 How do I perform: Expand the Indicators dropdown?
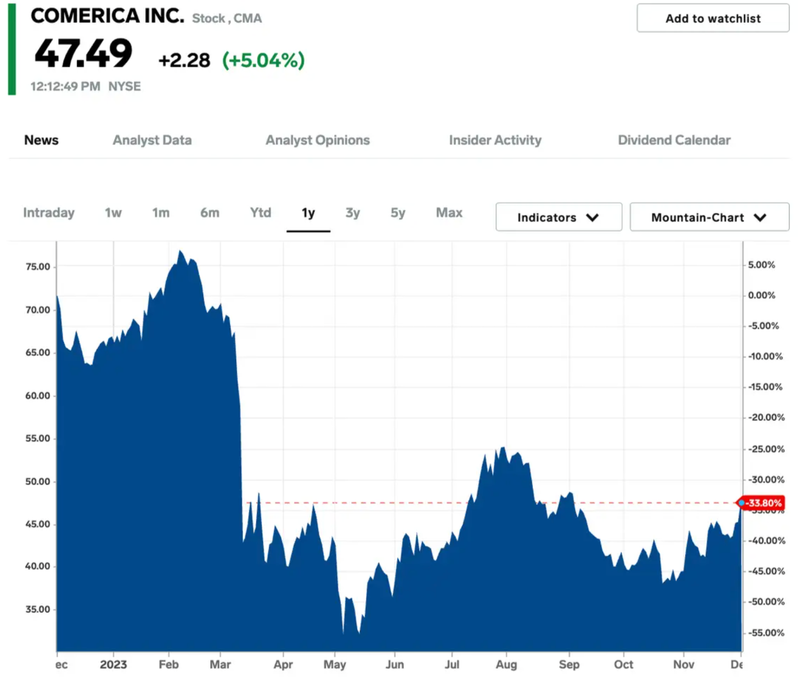coord(559,217)
